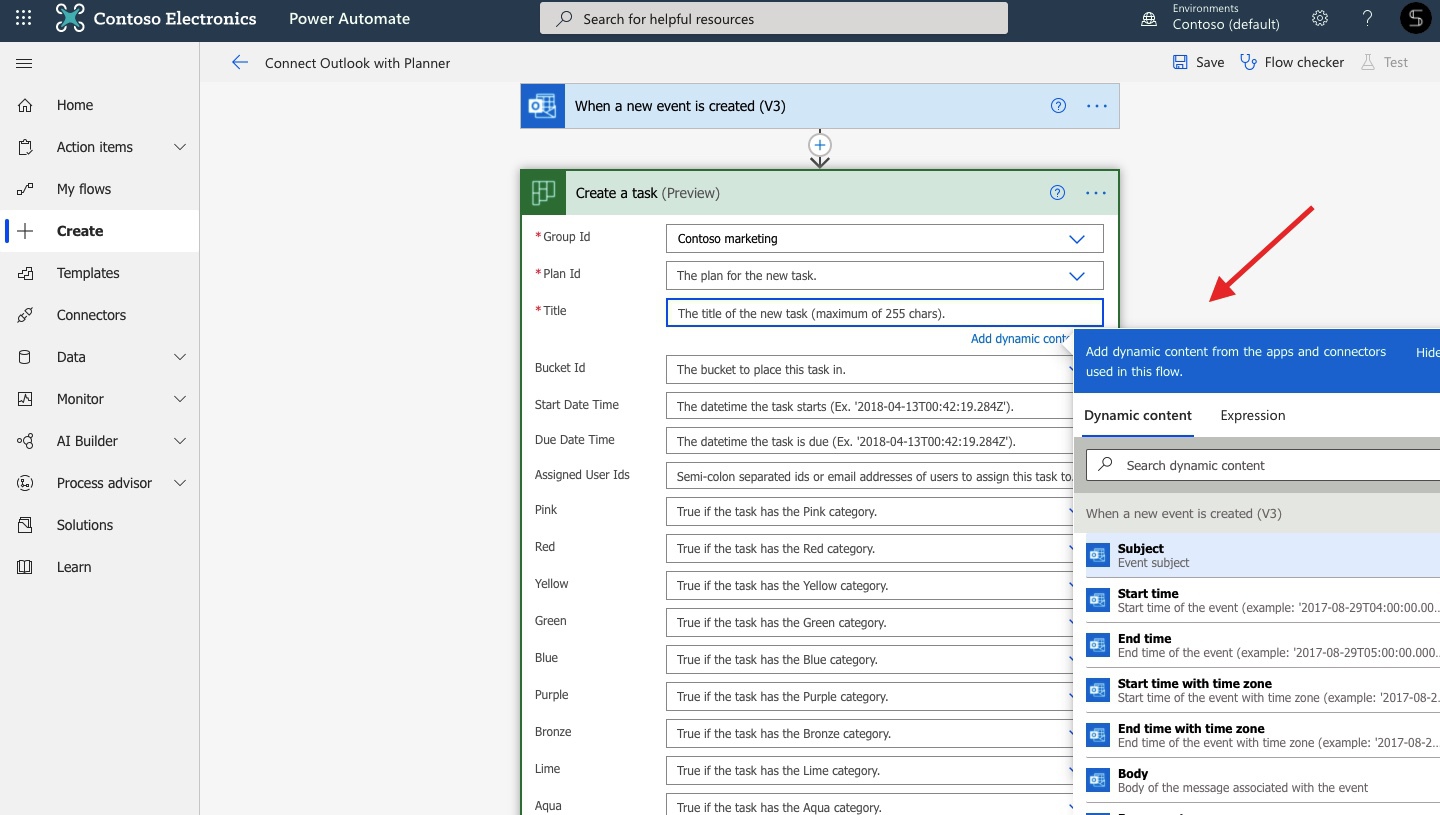Open the Blue category dropdown
Viewport: 1440px width, 815px height.
869,660
